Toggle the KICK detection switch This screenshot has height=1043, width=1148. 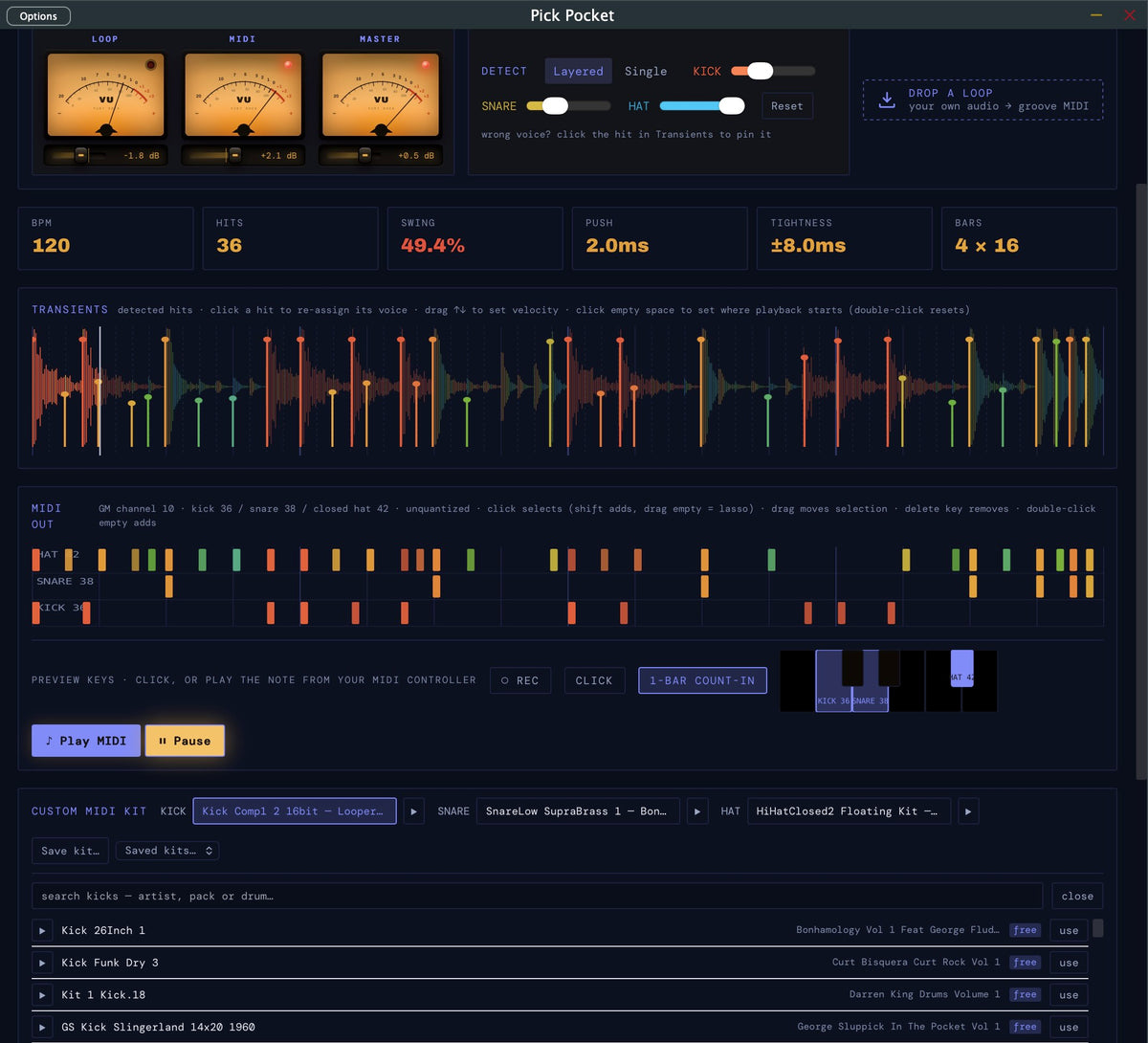(x=773, y=71)
